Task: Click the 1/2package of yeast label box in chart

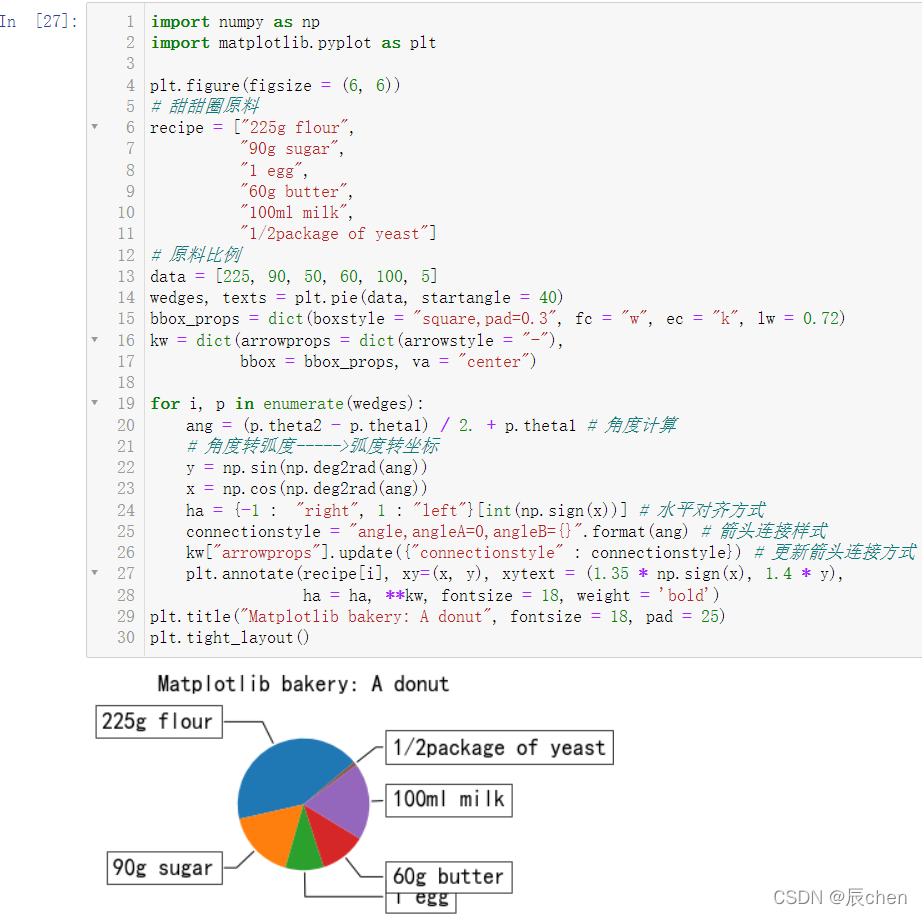Action: [x=499, y=748]
